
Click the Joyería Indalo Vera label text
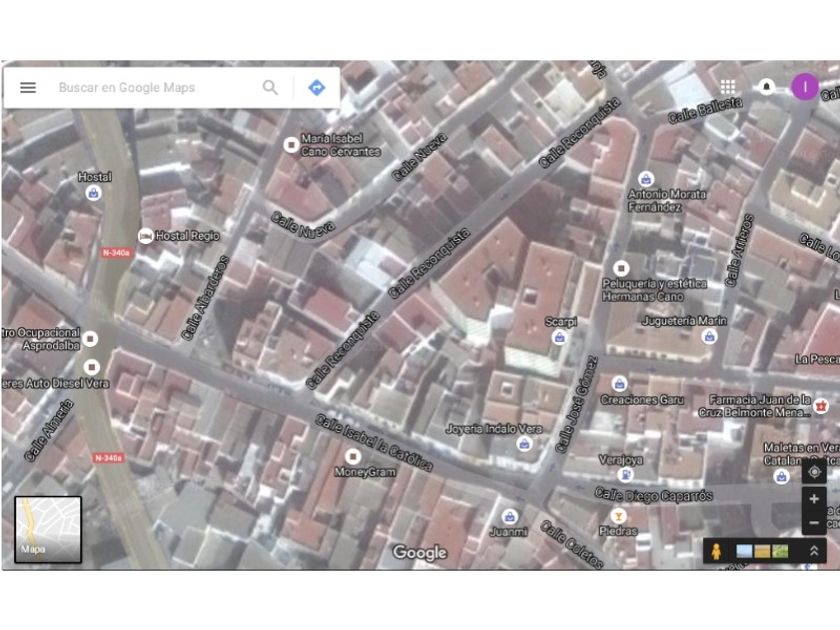pyautogui.click(x=494, y=429)
